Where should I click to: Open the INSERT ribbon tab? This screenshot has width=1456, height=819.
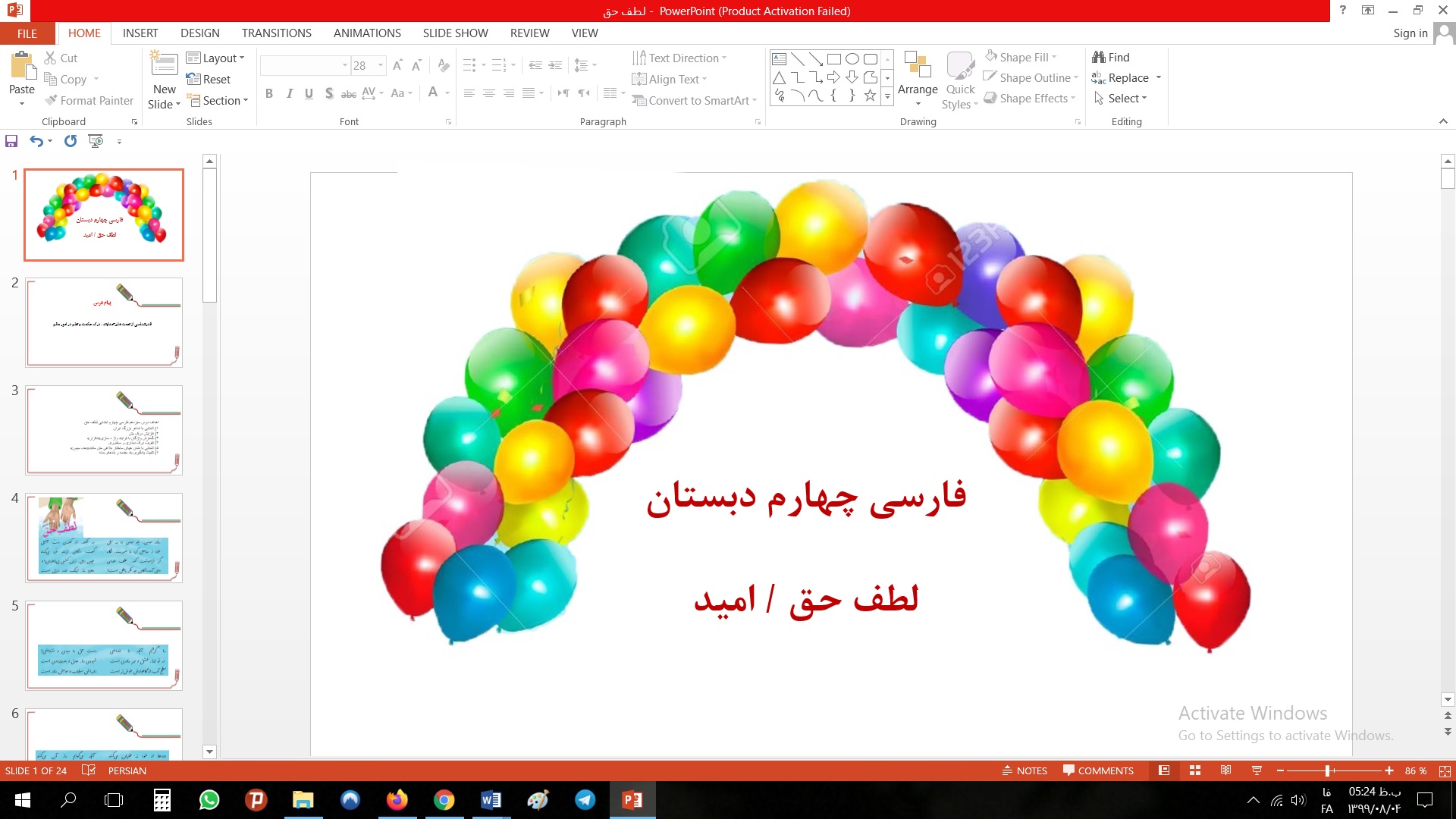click(140, 33)
